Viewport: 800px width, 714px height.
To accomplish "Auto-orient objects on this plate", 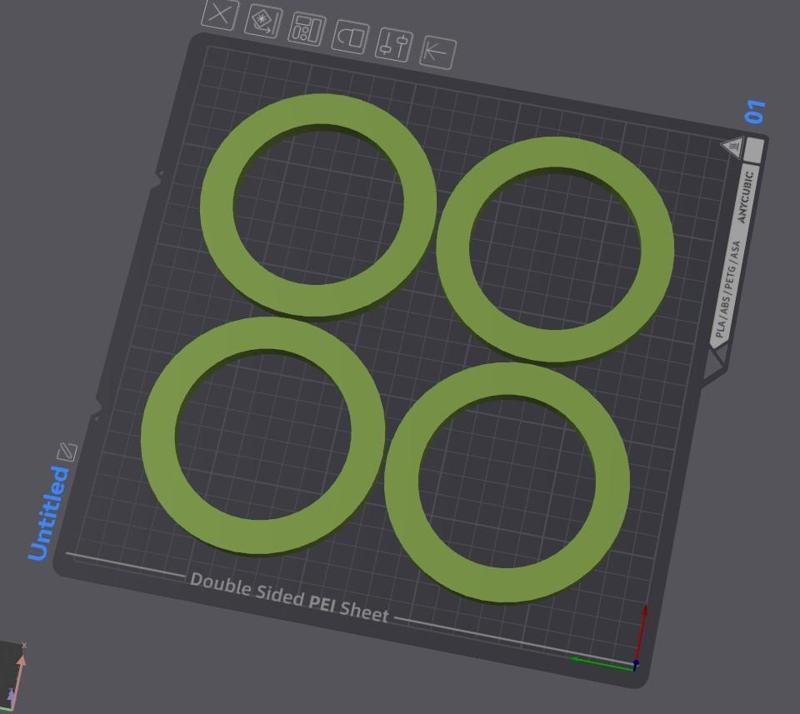I will click(263, 21).
